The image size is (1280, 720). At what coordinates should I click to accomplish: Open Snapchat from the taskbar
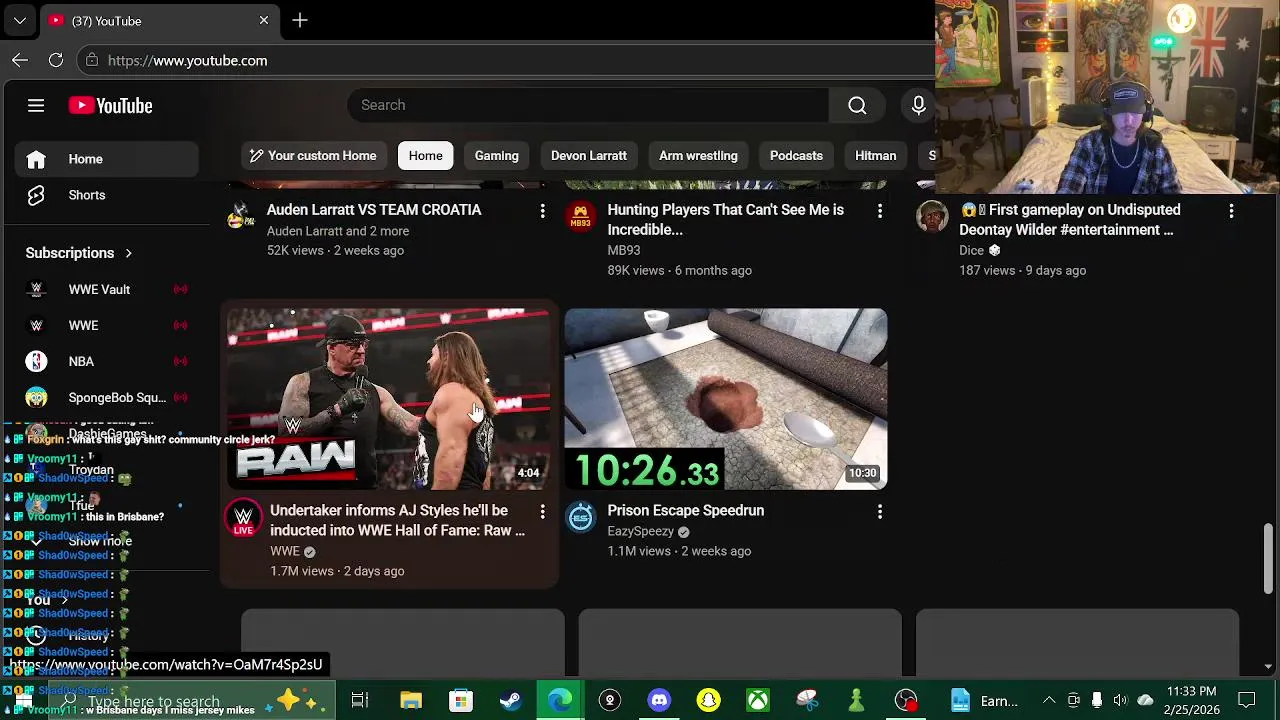coord(708,701)
